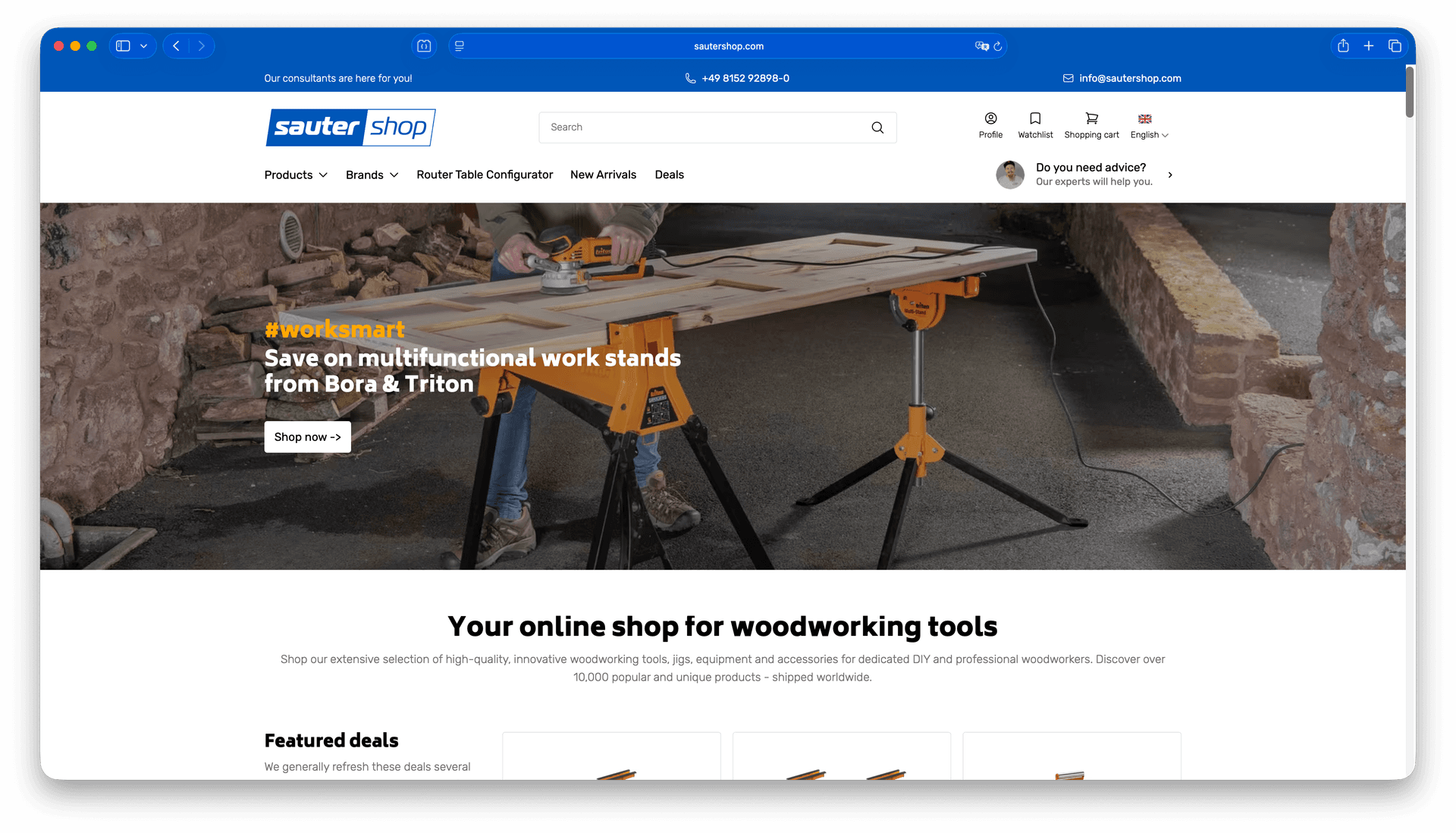Screen dimensions: 1456x833
Task: Expand the Brands dropdown menu
Action: tap(372, 175)
